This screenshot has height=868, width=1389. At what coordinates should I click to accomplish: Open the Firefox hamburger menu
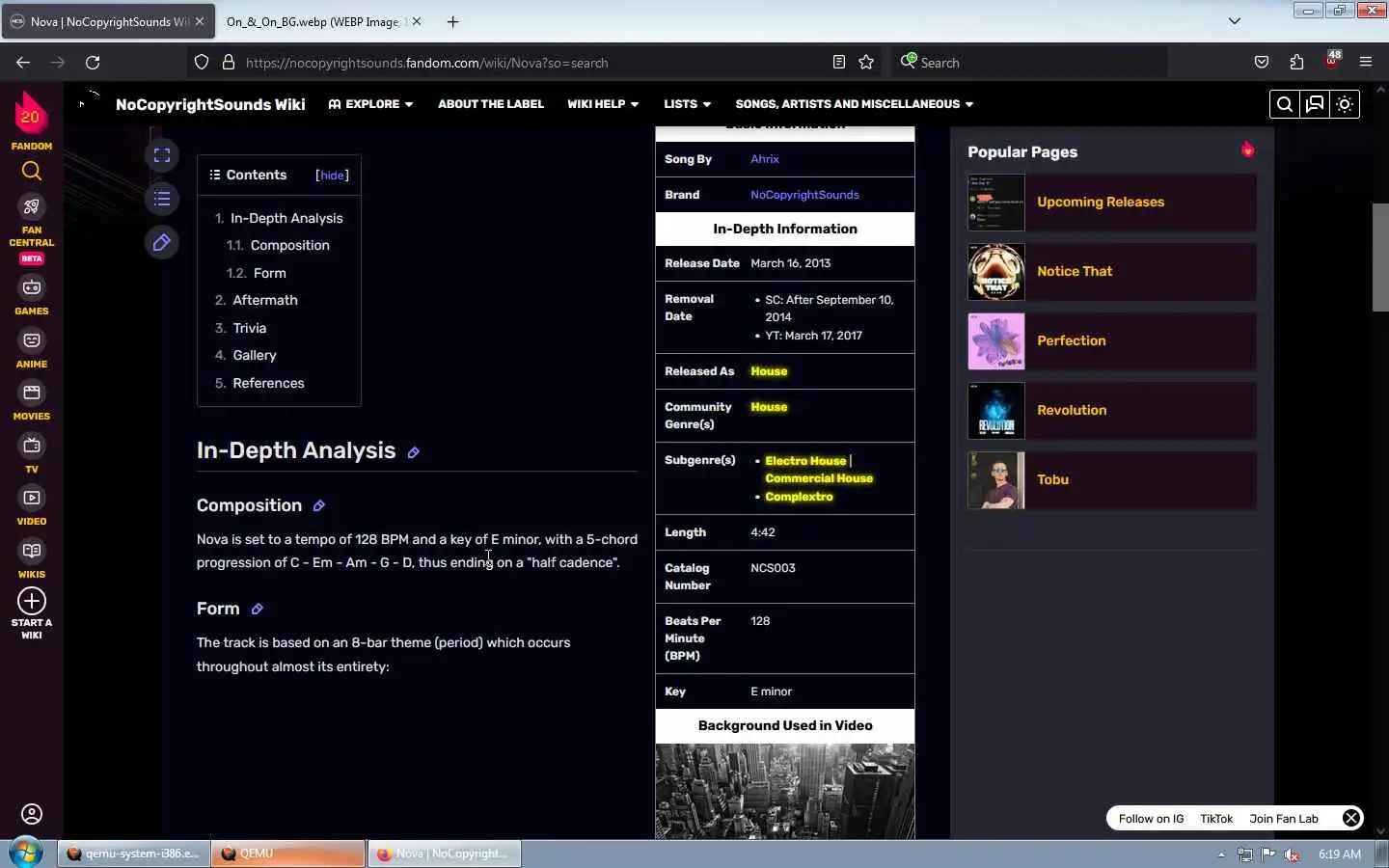click(x=1366, y=63)
